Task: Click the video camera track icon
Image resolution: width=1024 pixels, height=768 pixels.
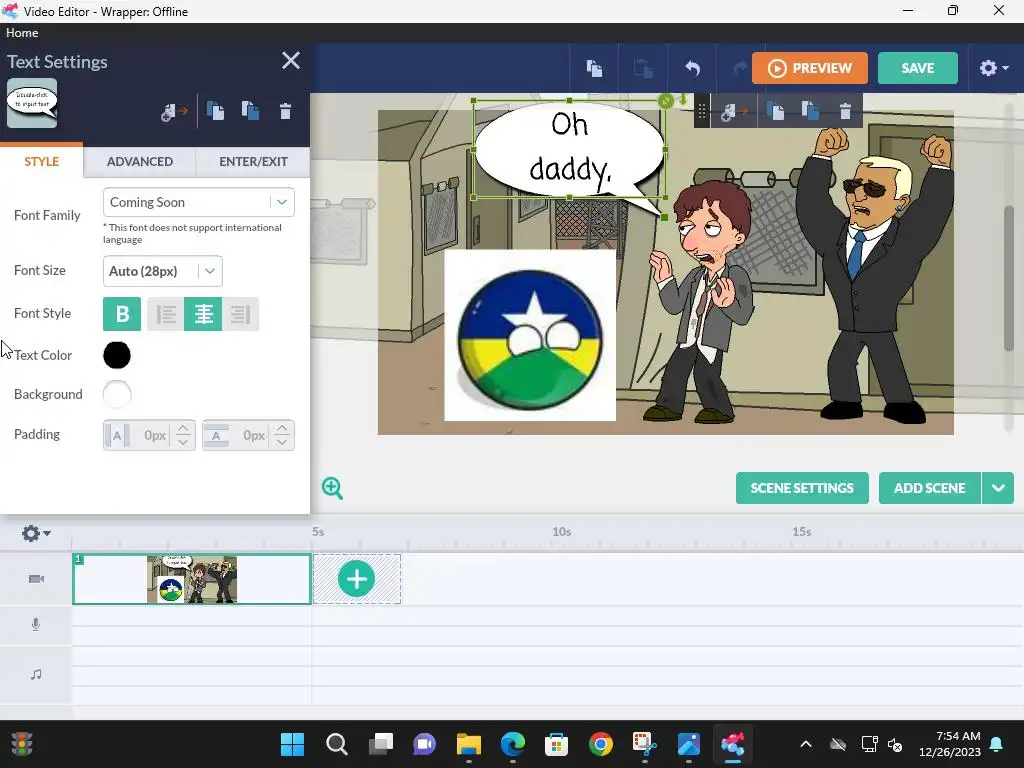Action: point(36,579)
